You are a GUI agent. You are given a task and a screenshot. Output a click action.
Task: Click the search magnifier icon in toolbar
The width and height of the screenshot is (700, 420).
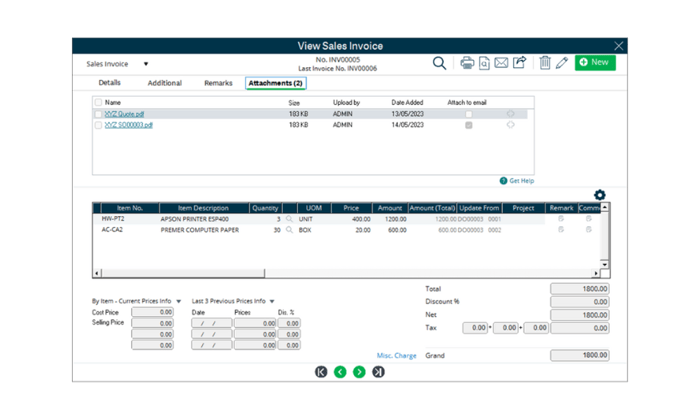click(439, 63)
